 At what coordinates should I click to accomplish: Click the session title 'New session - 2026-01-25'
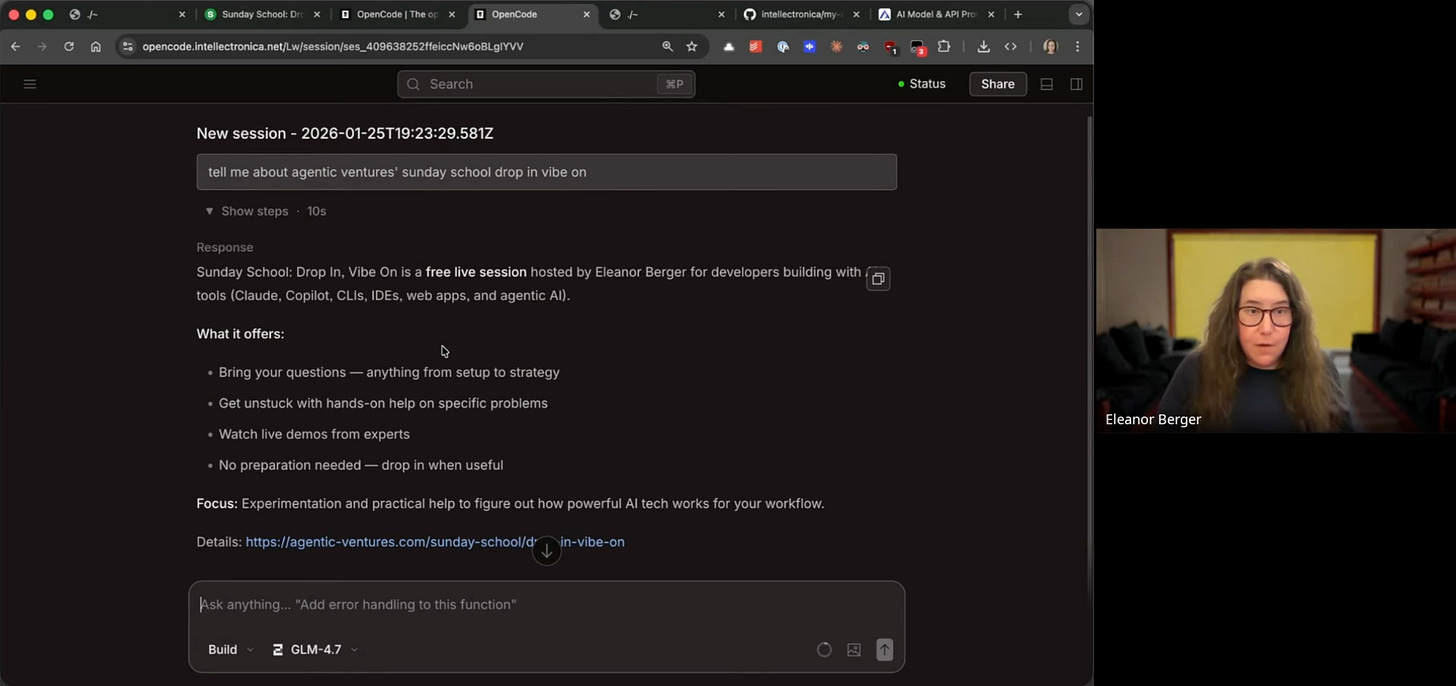point(345,133)
